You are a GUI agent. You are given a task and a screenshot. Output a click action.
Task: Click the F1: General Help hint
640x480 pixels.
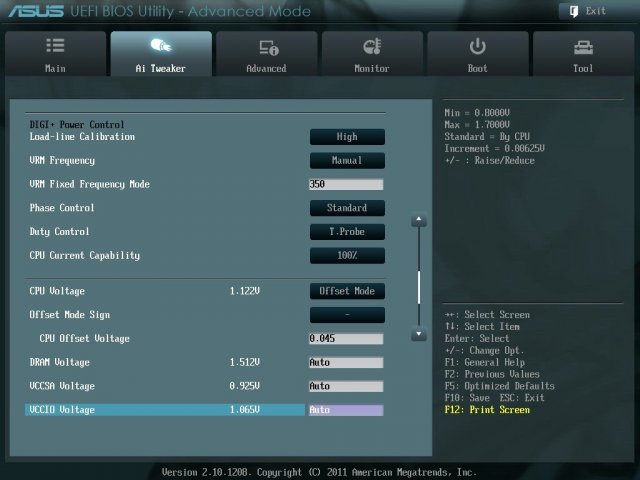click(485, 362)
